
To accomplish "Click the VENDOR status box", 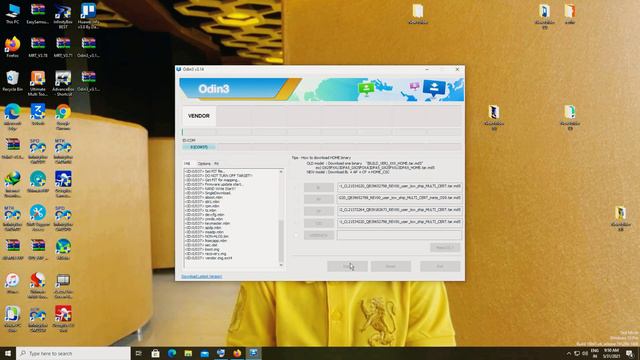I will coord(199,116).
